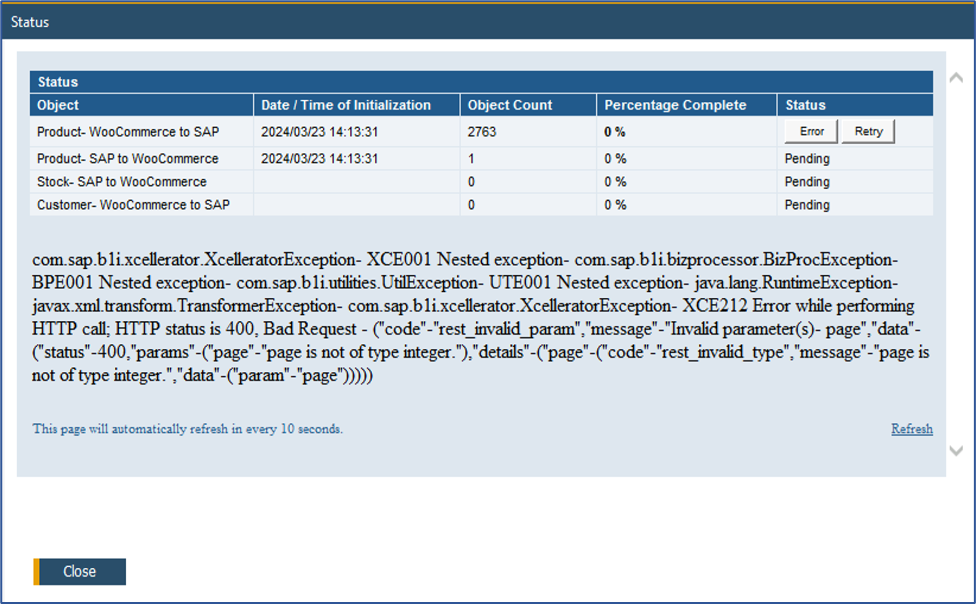This screenshot has width=976, height=604.
Task: Click the Error button for Product- WooCommerce to SAP
Action: point(811,131)
